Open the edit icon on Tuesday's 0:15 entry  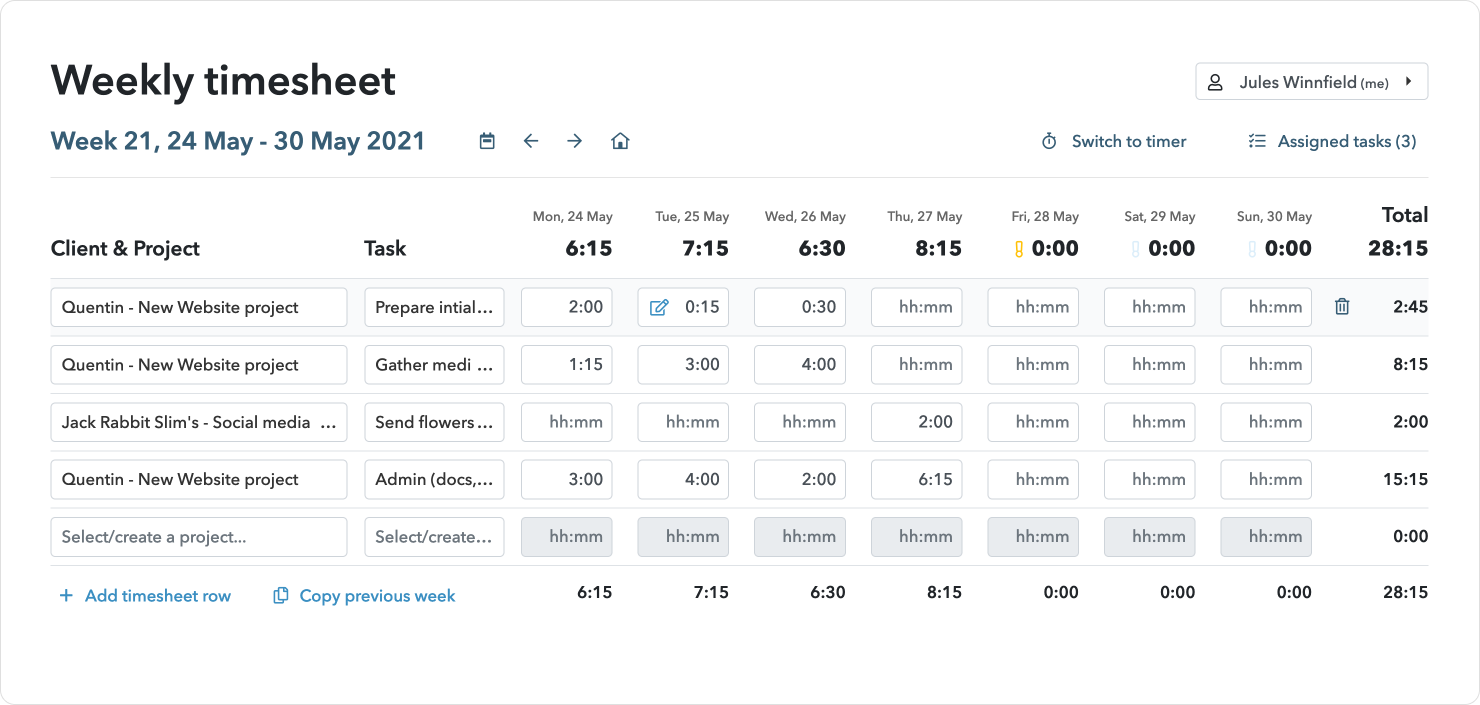click(659, 307)
